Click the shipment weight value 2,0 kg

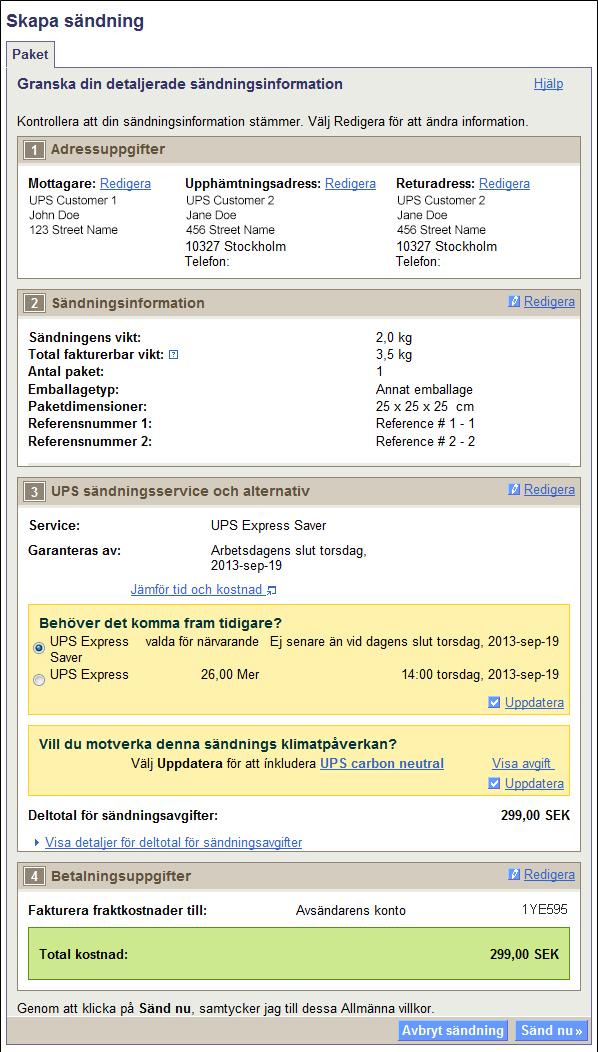point(394,337)
